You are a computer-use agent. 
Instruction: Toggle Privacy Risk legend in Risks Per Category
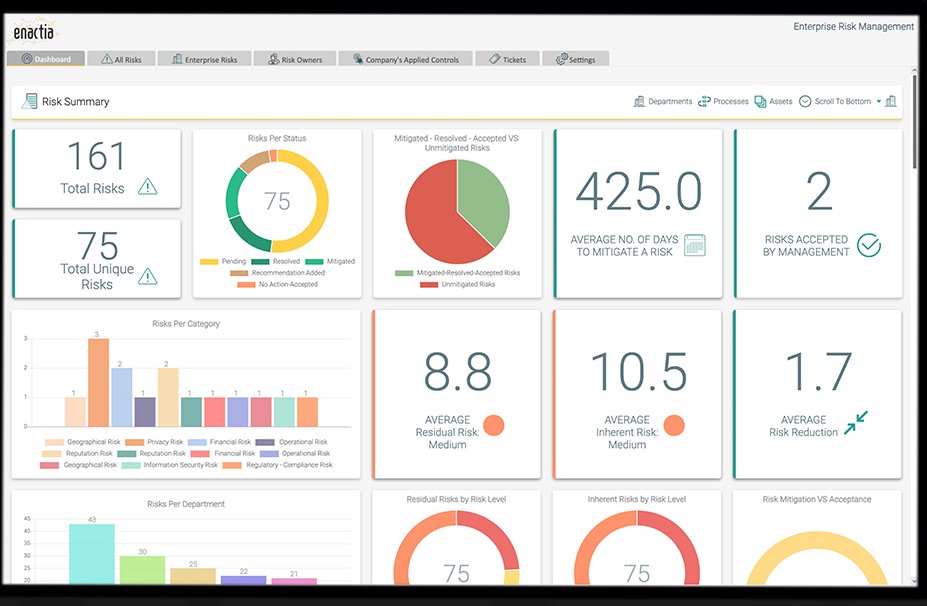pyautogui.click(x=154, y=442)
